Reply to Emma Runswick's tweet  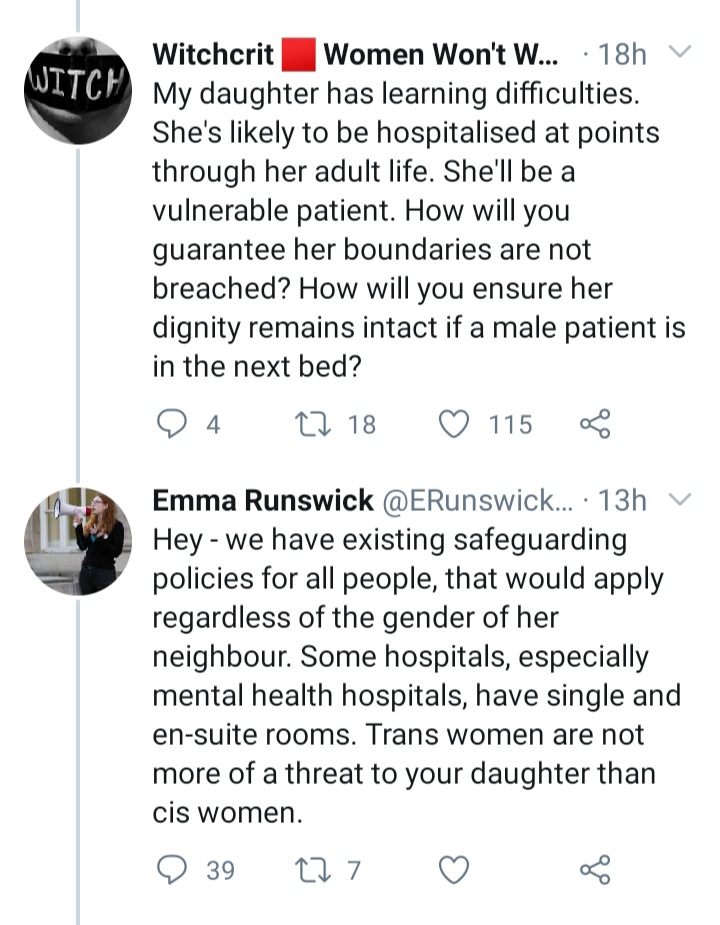pyautogui.click(x=173, y=869)
